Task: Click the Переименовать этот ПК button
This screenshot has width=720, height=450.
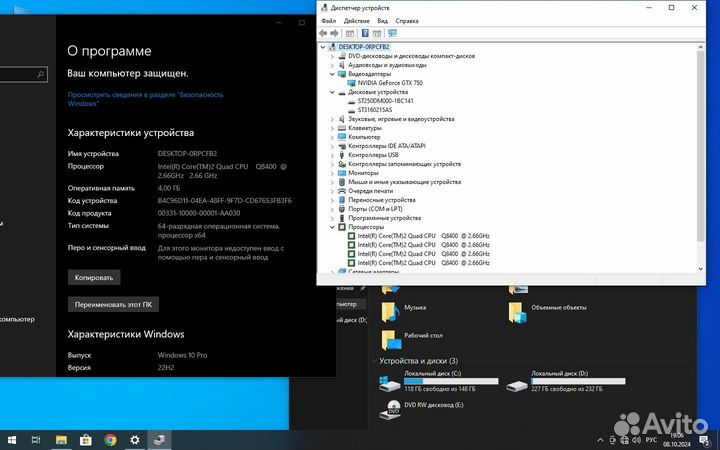Action: tap(113, 304)
